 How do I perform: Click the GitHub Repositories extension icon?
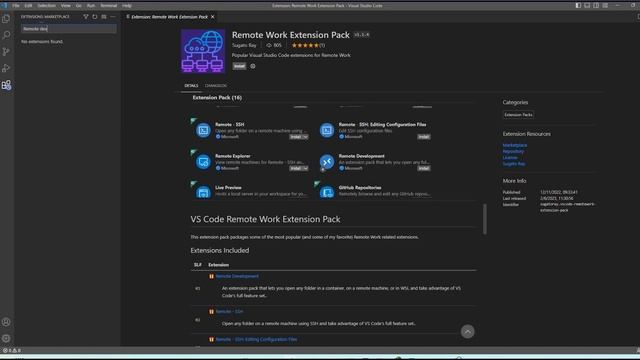(x=327, y=192)
